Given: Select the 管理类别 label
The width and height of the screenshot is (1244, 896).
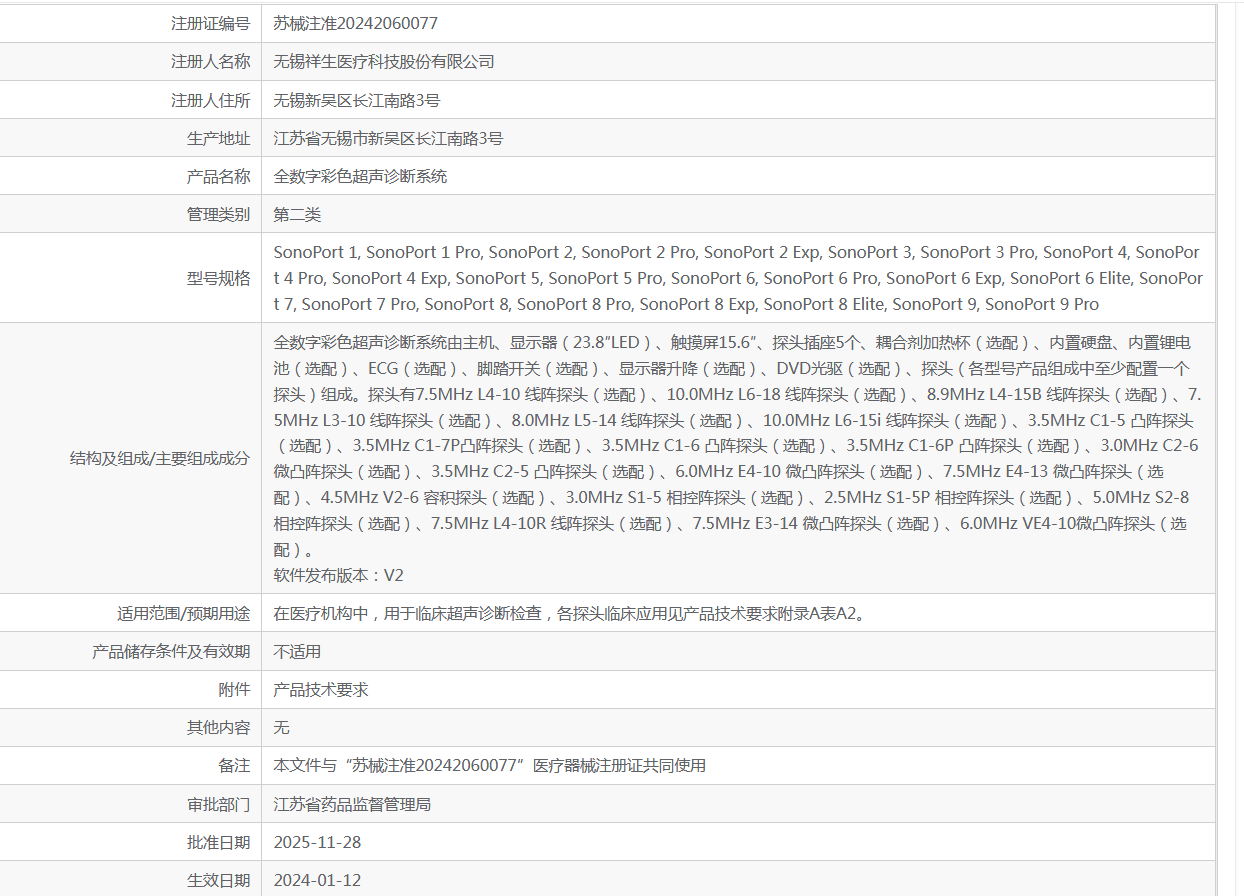Looking at the screenshot, I should click(218, 215).
